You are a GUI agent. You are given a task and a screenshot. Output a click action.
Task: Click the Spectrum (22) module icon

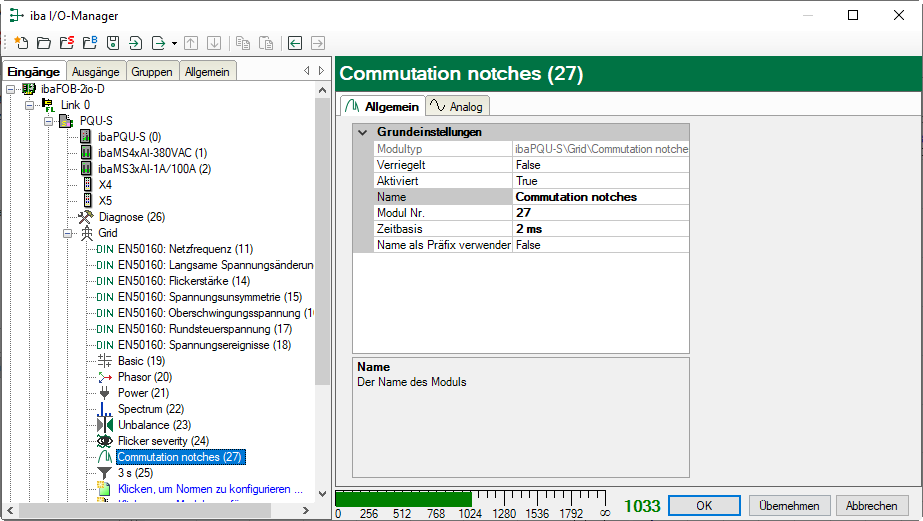click(x=105, y=409)
